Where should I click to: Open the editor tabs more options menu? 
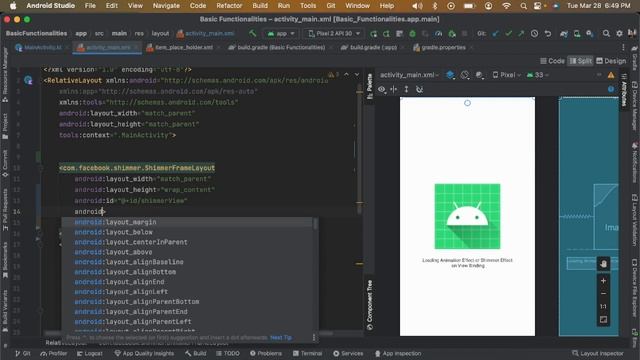pyautogui.click(x=623, y=48)
